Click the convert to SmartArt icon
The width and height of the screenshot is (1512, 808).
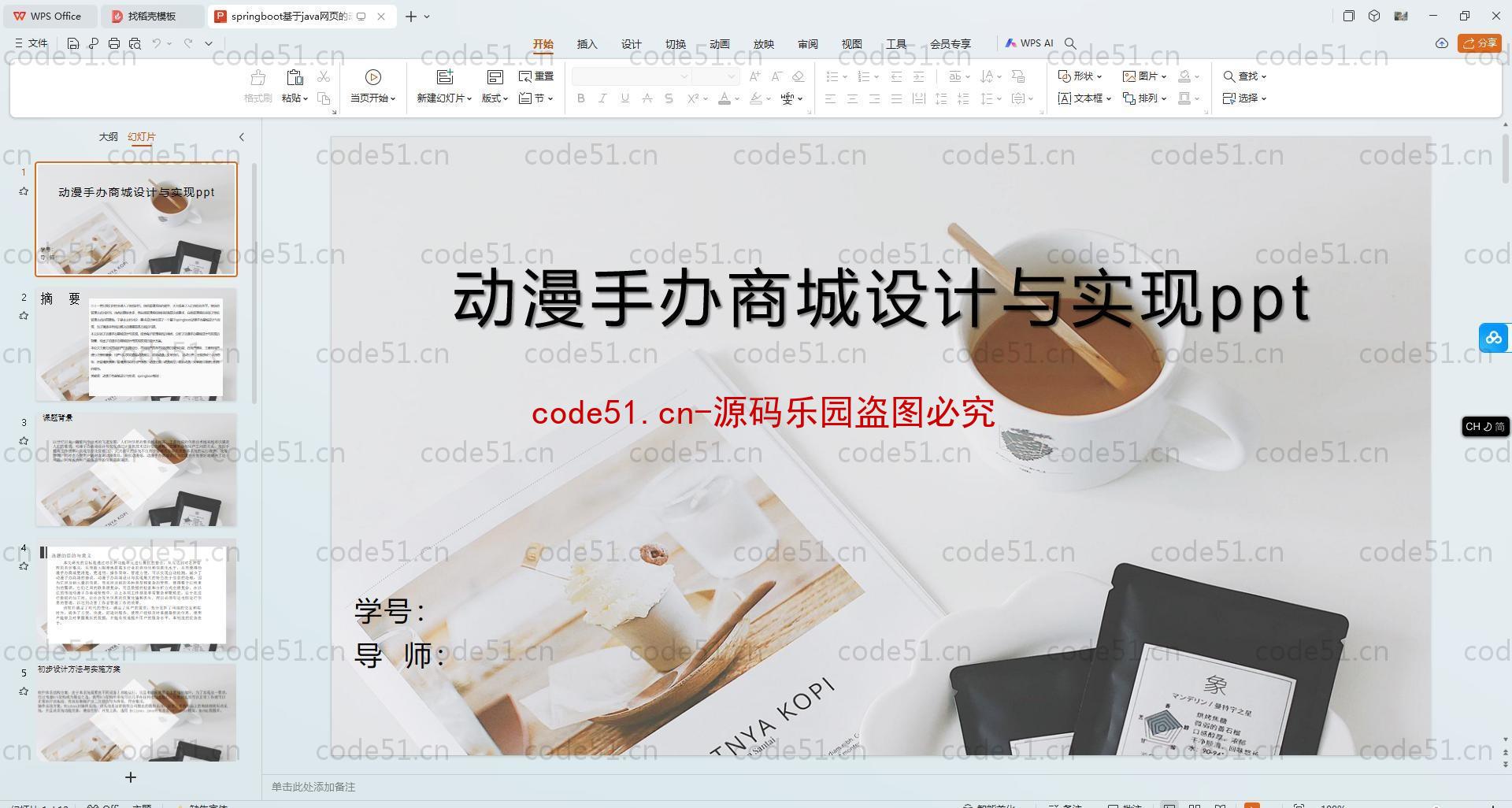click(x=1018, y=76)
